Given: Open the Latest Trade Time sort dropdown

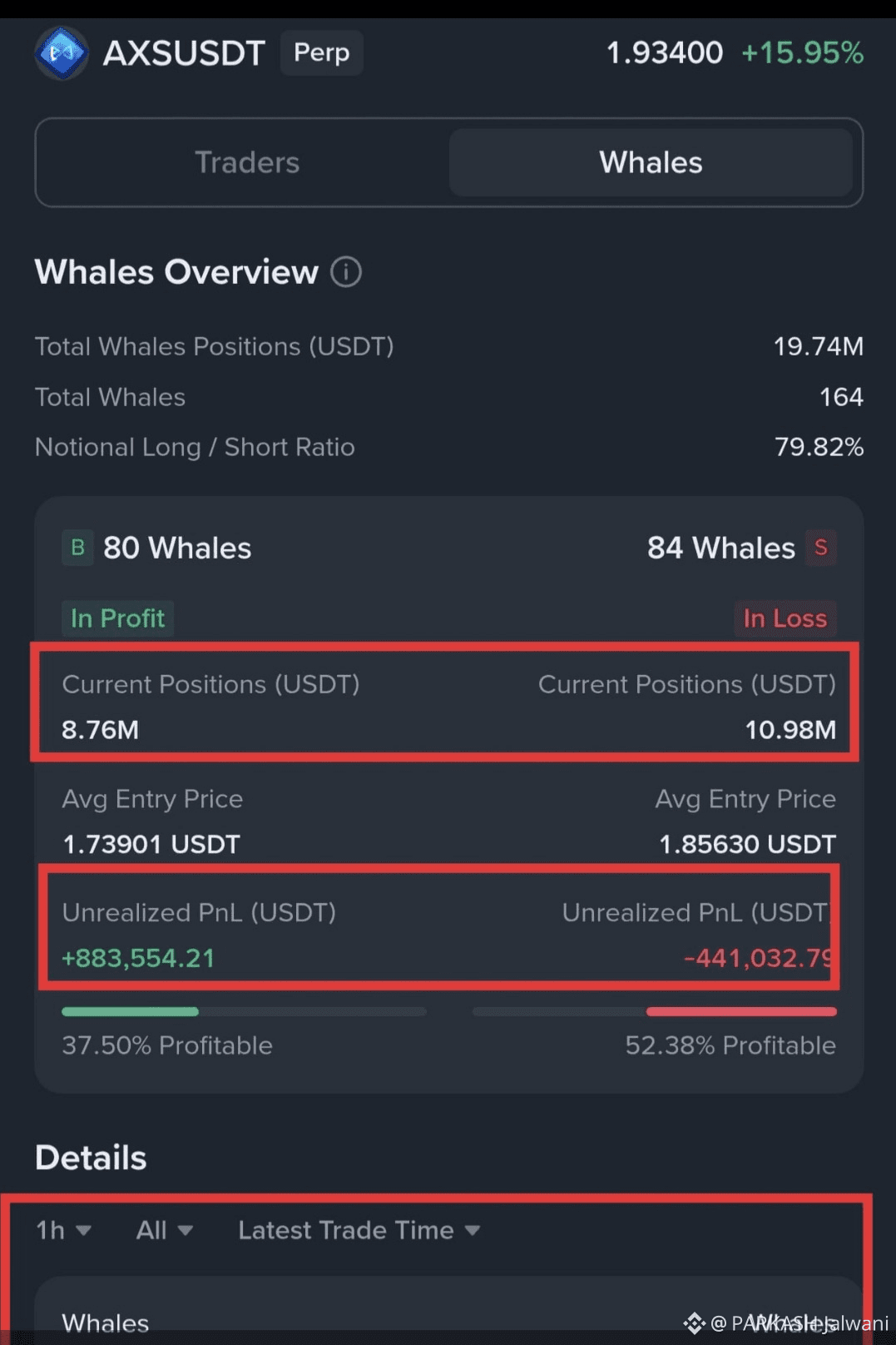Looking at the screenshot, I should tap(359, 1230).
